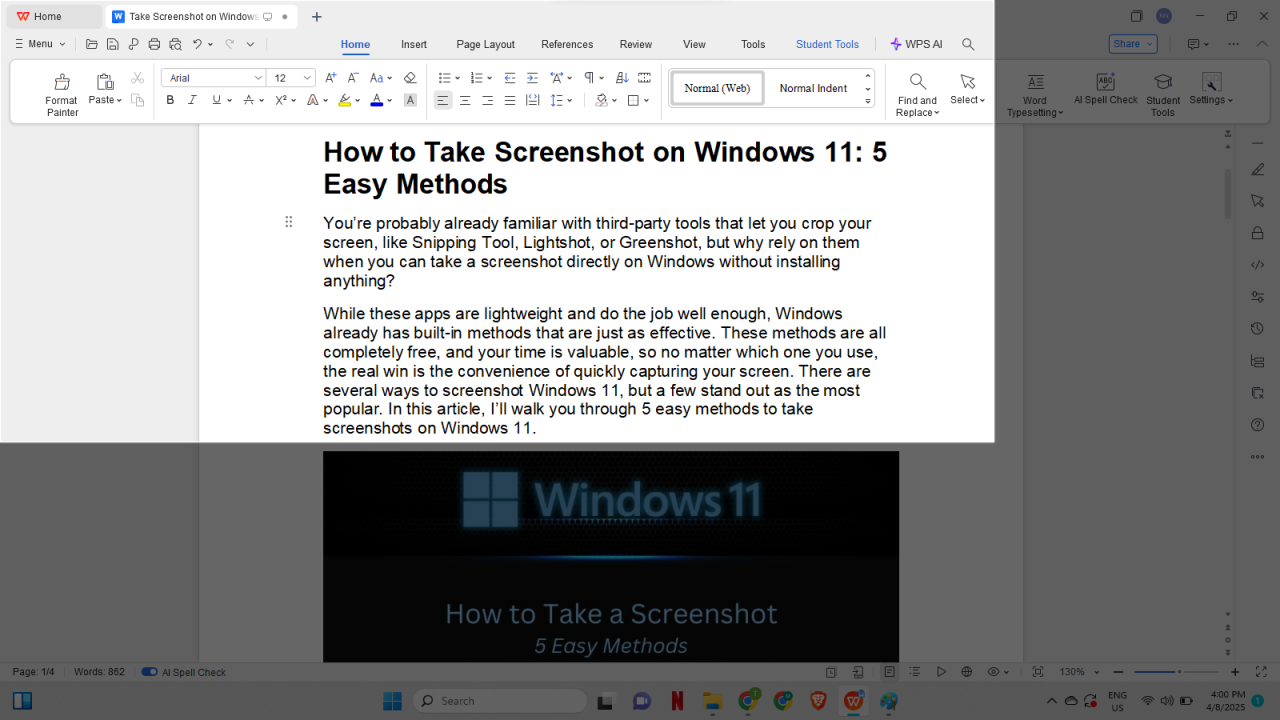Open the font size 12 dropdown
This screenshot has height=720, width=1280.
[307, 78]
